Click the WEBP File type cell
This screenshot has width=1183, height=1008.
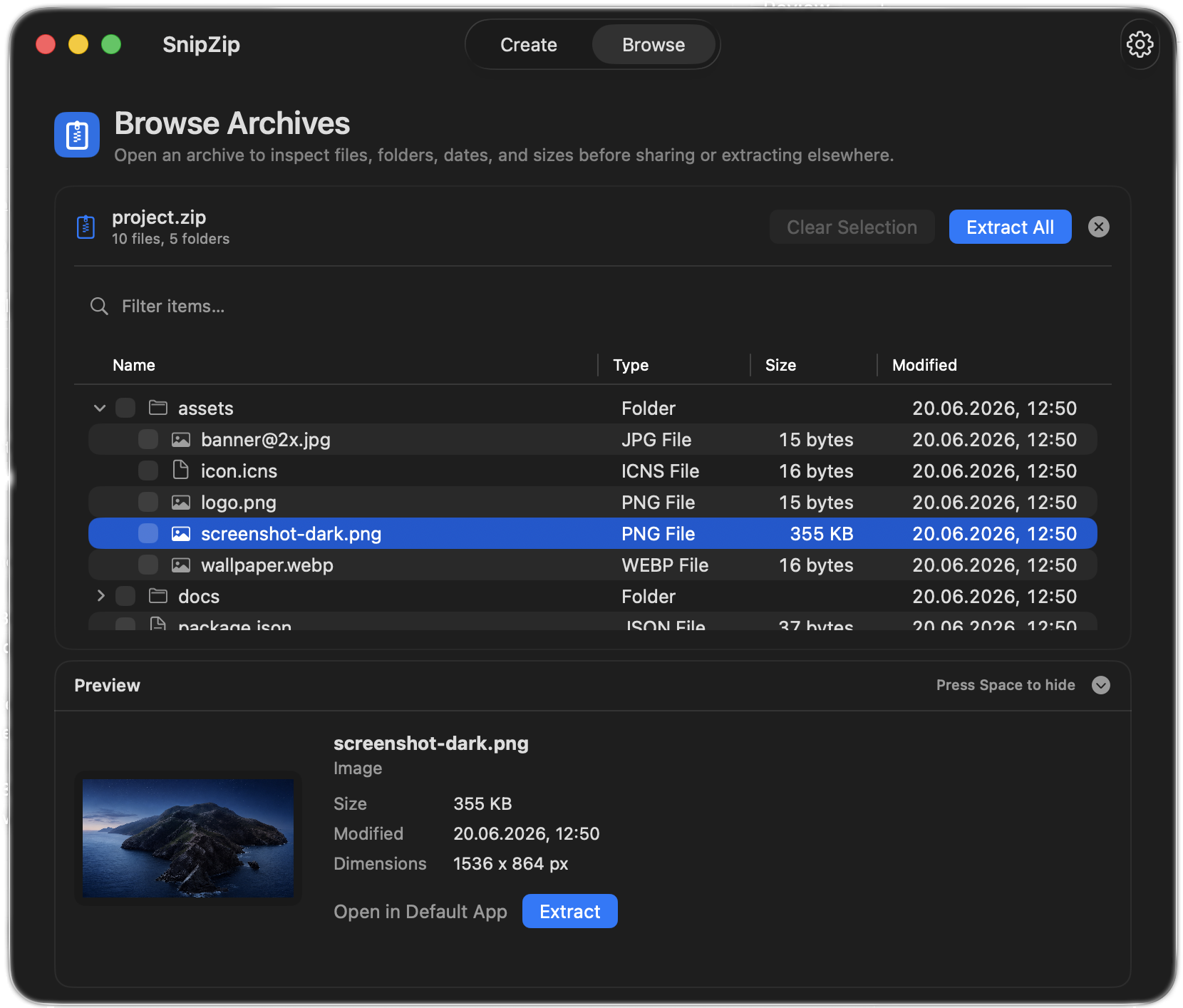pyautogui.click(x=665, y=565)
